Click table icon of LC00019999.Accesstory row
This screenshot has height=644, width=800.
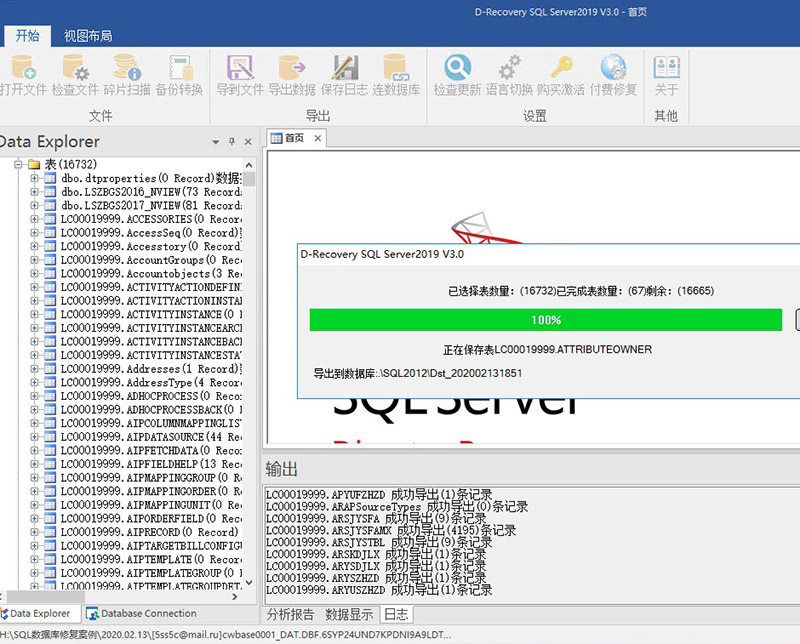click(50, 246)
